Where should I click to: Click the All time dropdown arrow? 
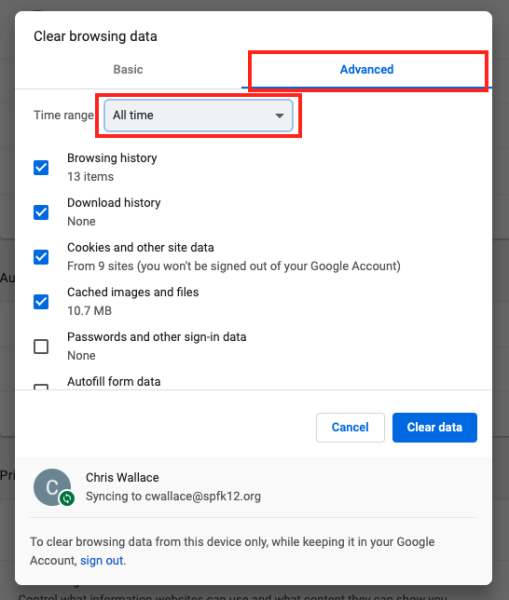[x=280, y=116]
